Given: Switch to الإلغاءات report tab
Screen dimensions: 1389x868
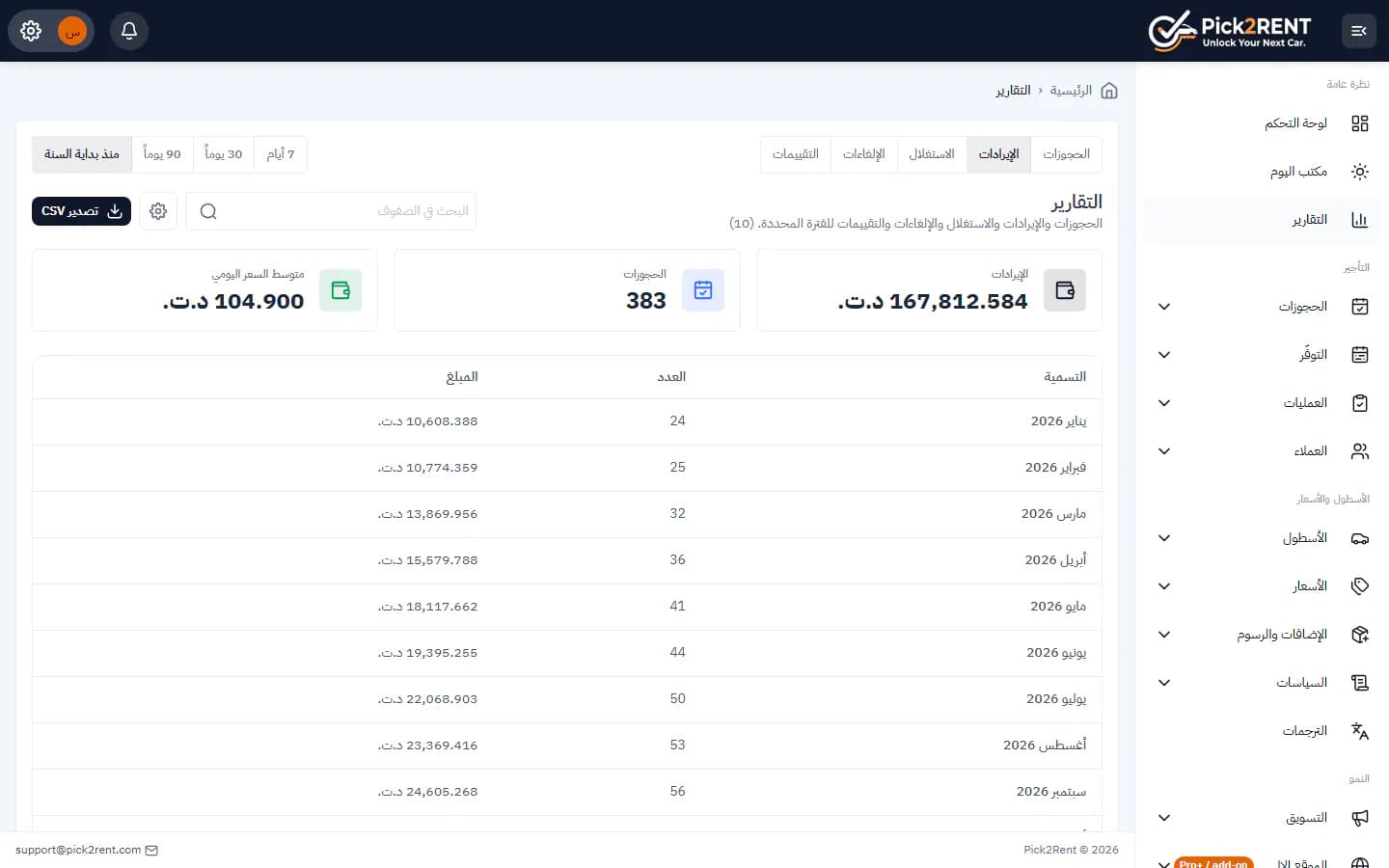Looking at the screenshot, I should 864,154.
